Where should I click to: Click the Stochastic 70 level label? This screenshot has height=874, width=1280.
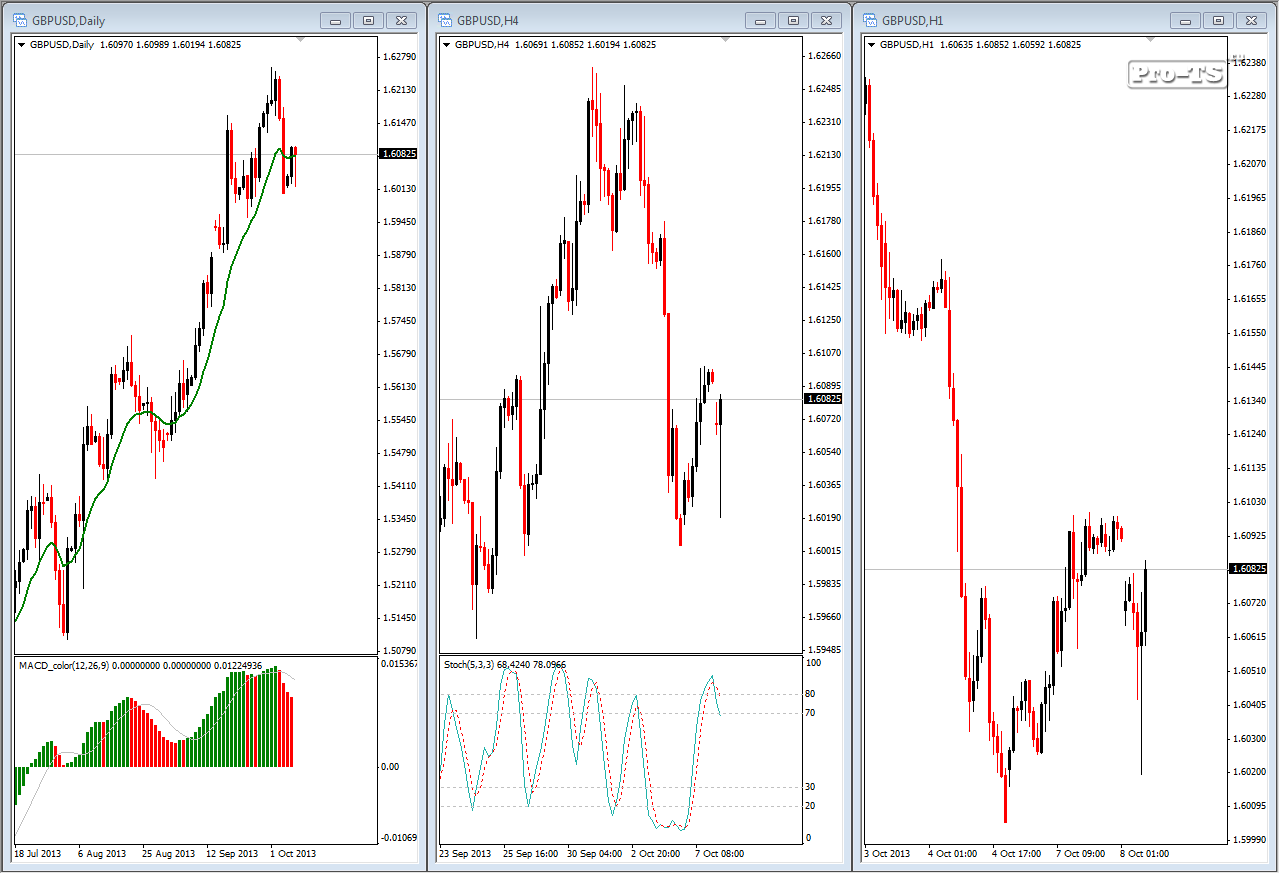click(x=810, y=713)
